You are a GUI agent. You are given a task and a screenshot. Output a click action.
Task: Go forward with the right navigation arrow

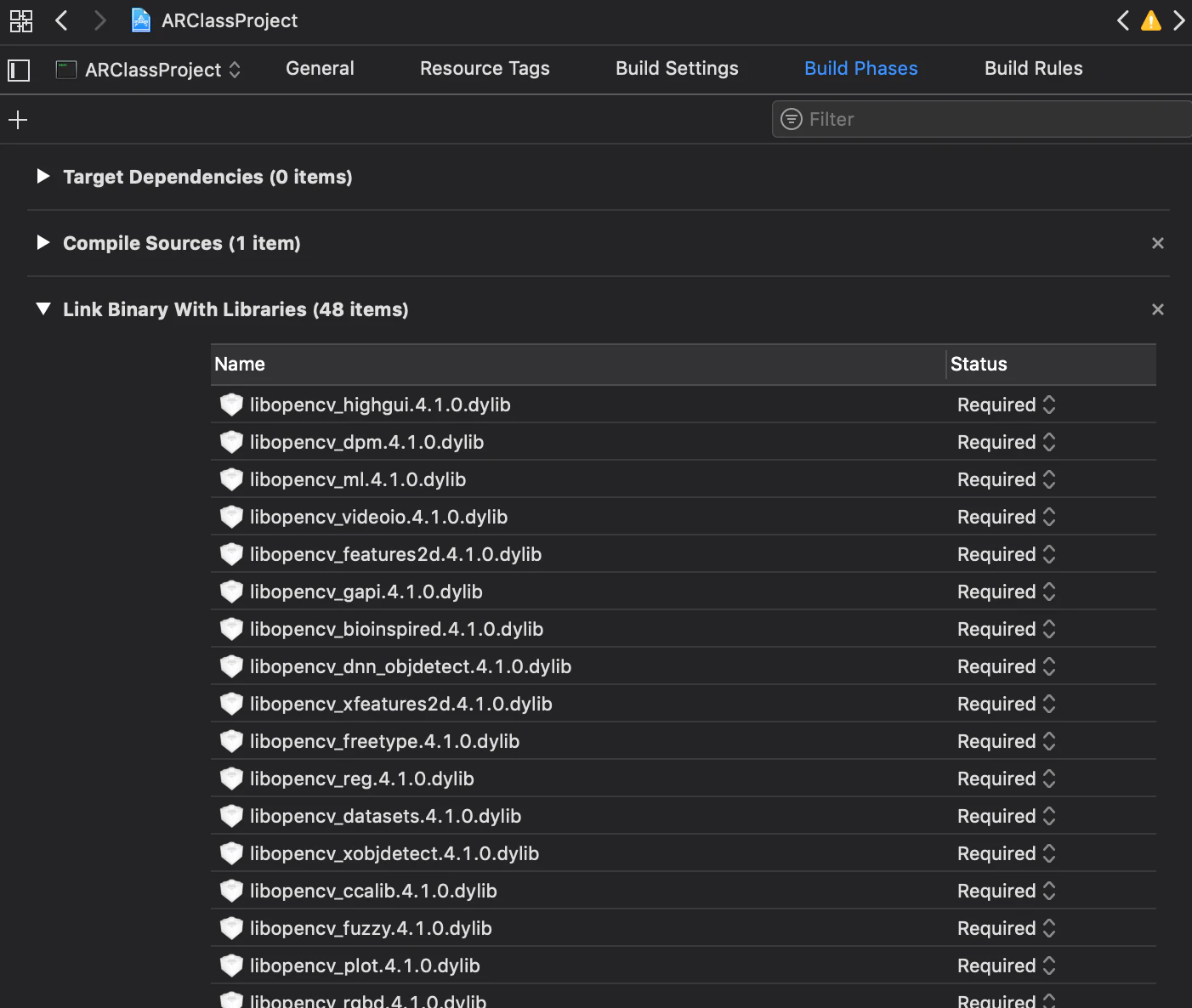[x=99, y=20]
